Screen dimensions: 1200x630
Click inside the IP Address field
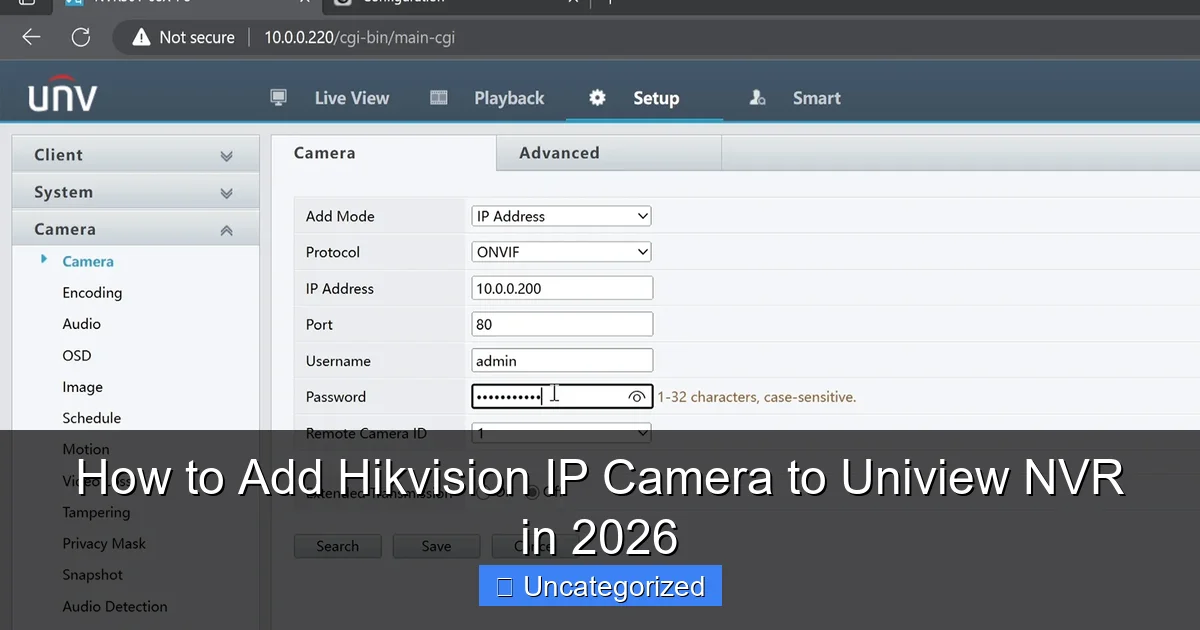pos(561,288)
